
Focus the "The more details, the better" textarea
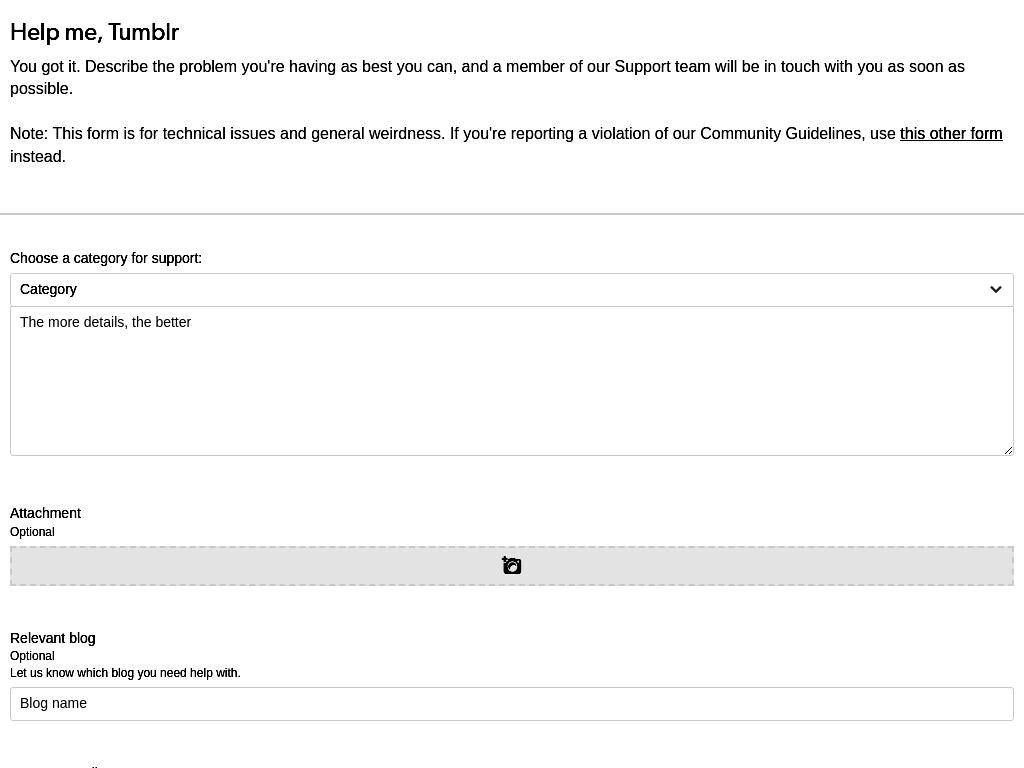pyautogui.click(x=511, y=381)
